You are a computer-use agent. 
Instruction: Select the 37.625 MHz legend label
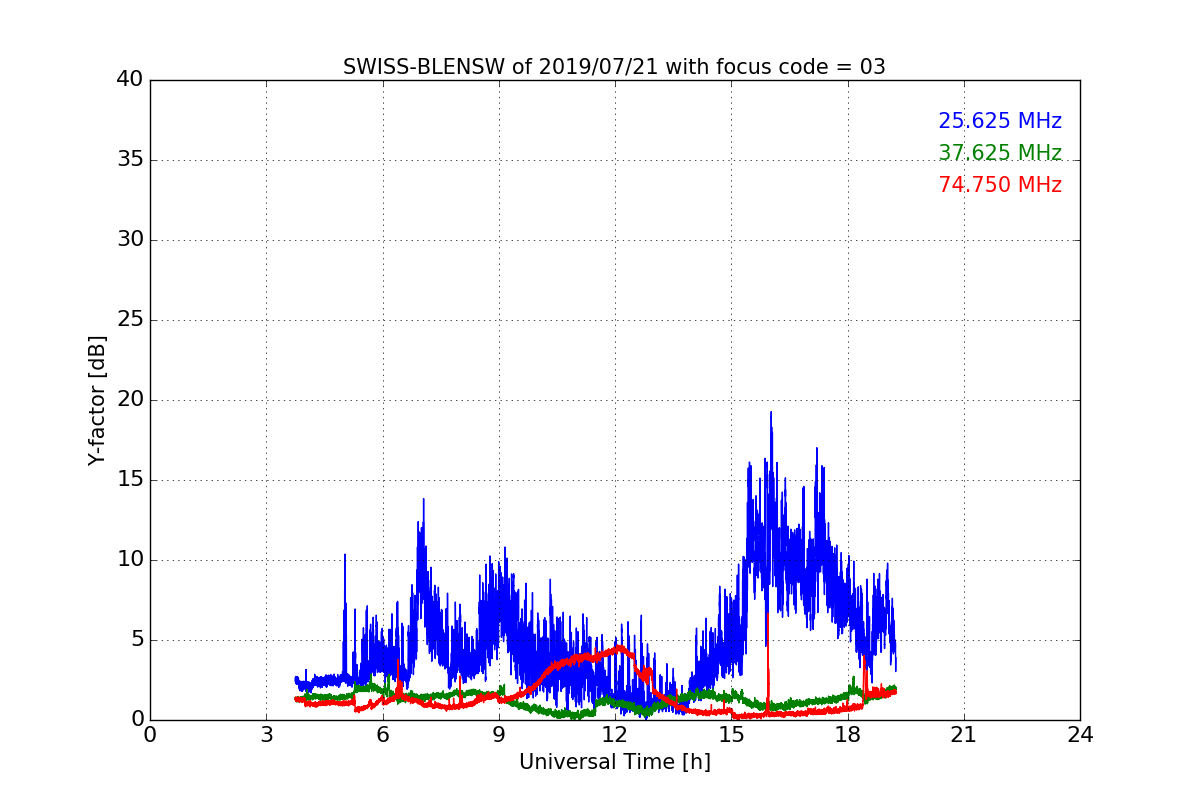click(x=1000, y=153)
